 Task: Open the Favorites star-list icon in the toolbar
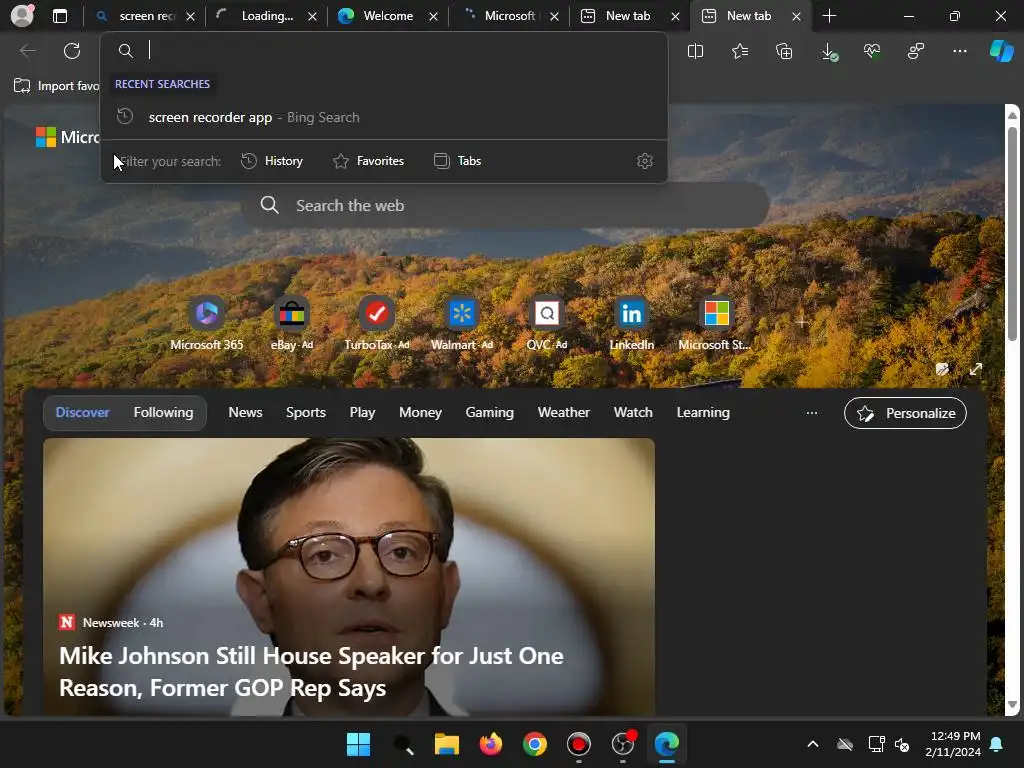click(x=740, y=51)
